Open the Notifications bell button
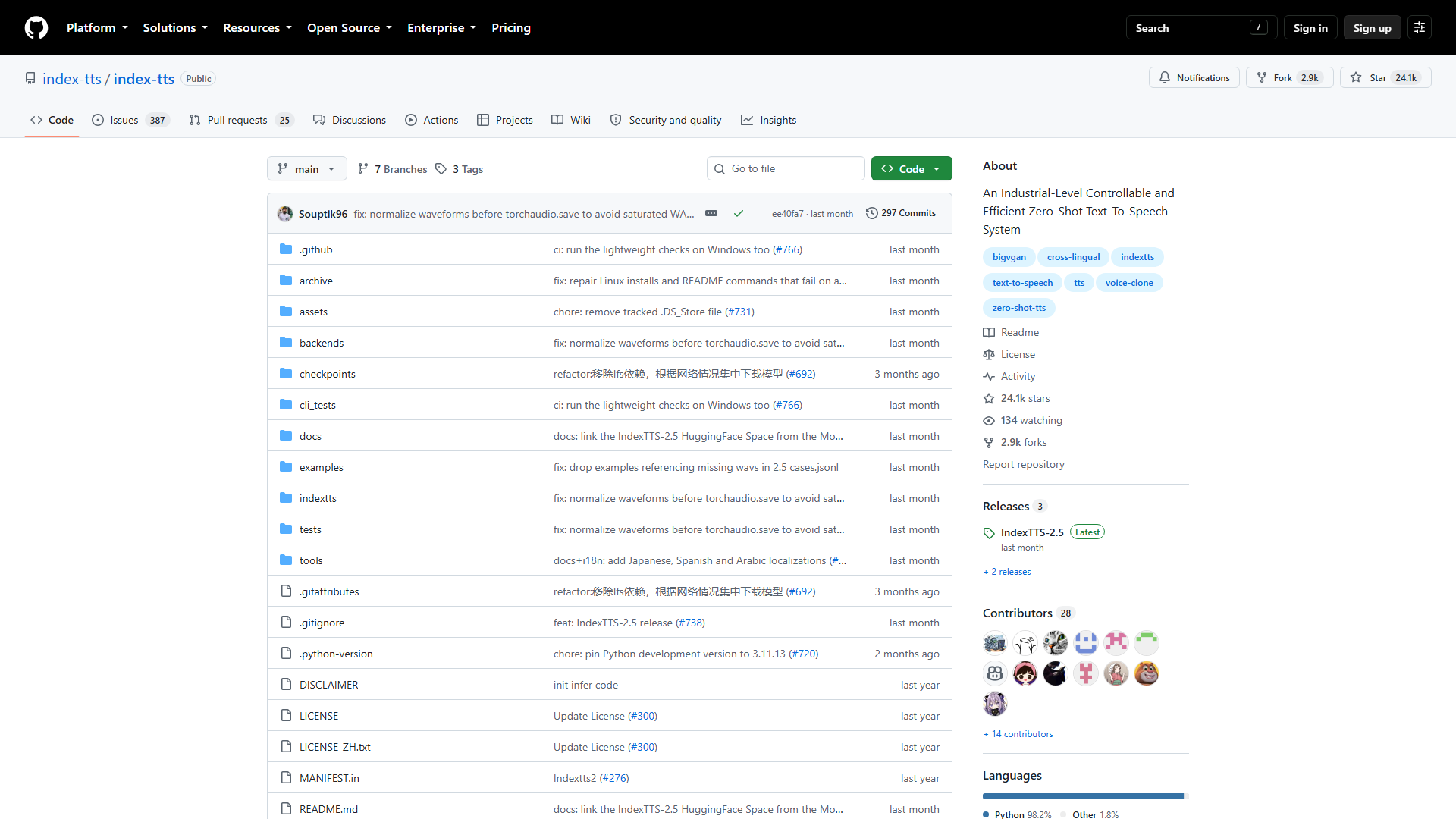 (x=1194, y=78)
